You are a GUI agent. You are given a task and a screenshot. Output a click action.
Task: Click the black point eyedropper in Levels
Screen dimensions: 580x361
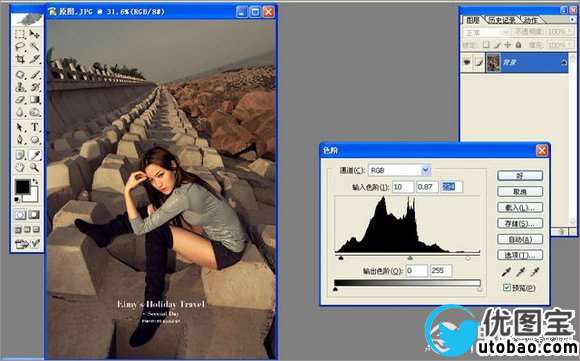[x=506, y=273]
